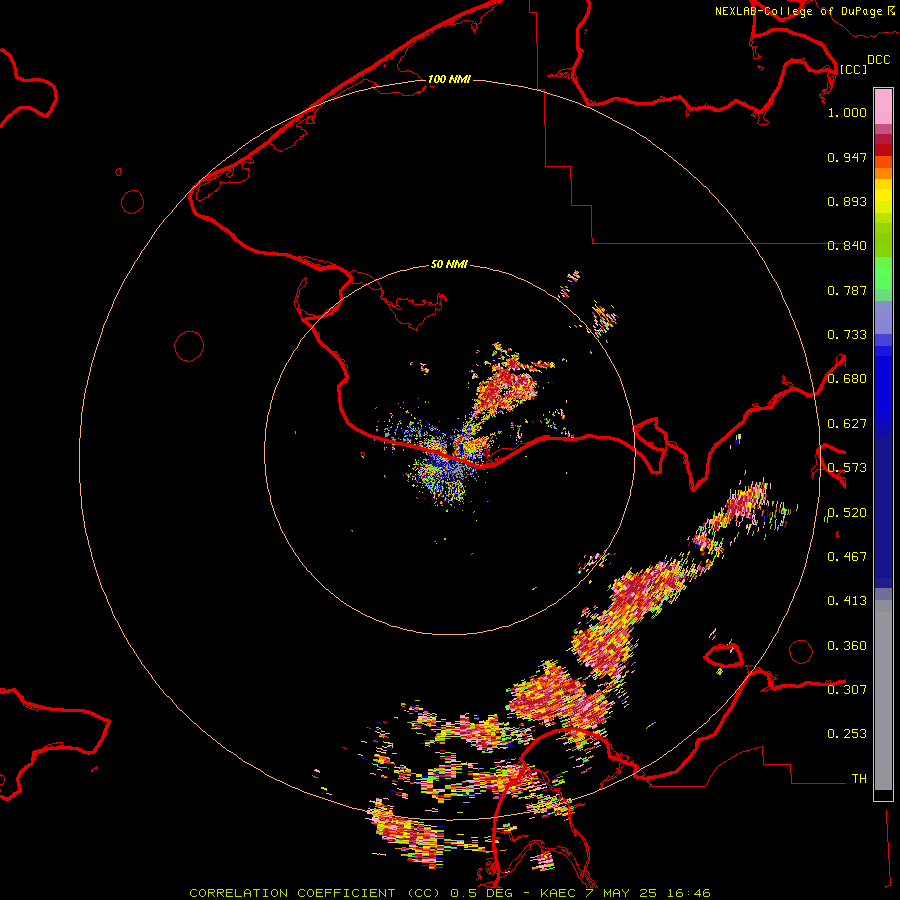Click the 1.000 value on the color scale

847,112
